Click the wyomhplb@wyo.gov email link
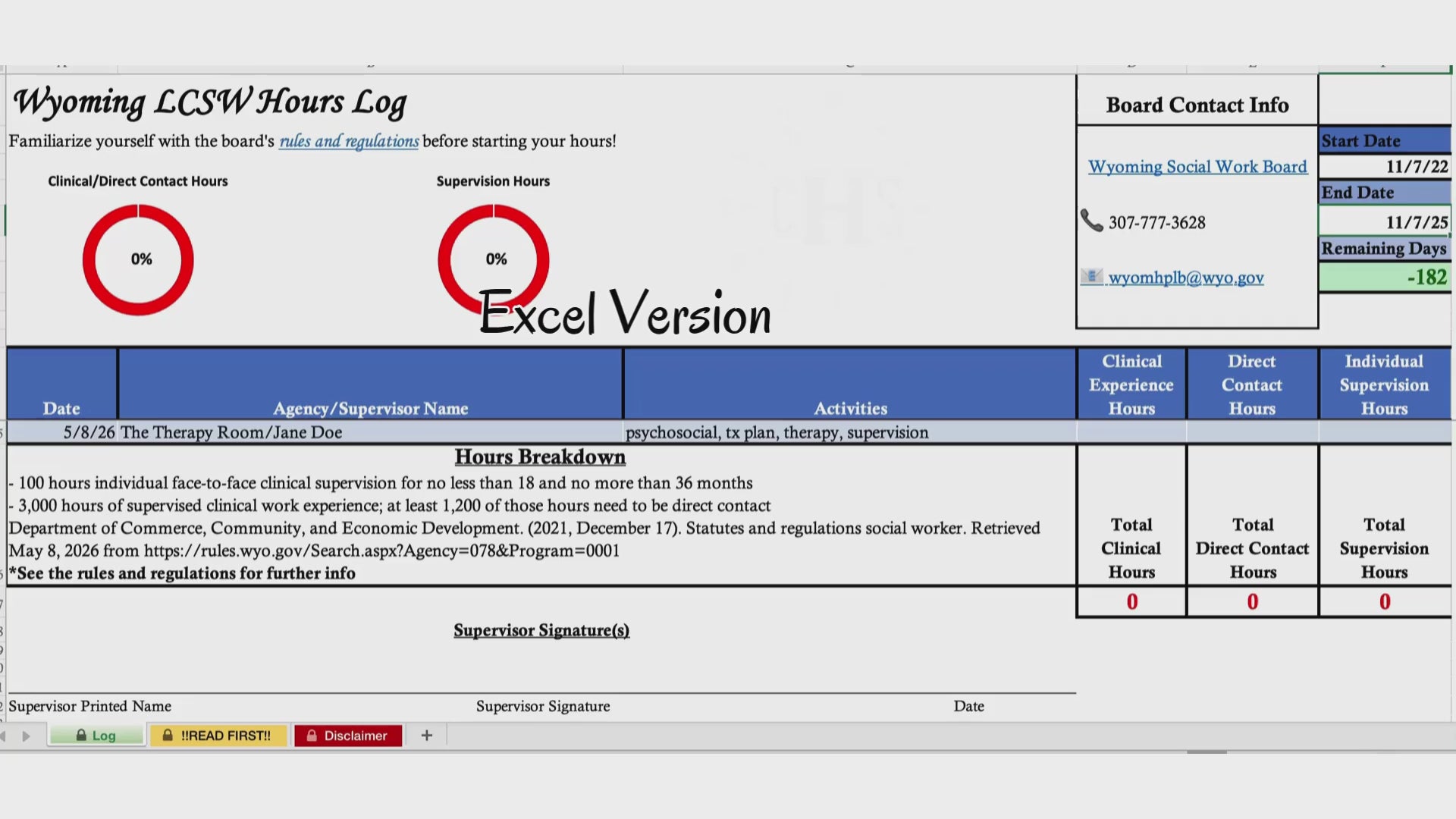 tap(1186, 278)
